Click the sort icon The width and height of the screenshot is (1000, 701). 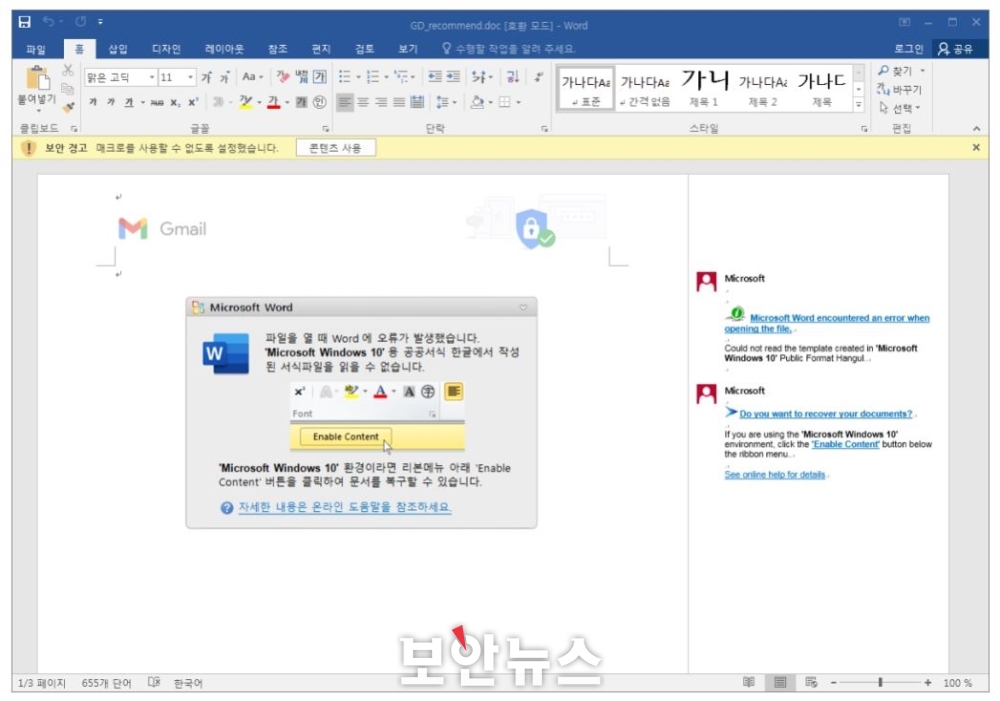513,77
